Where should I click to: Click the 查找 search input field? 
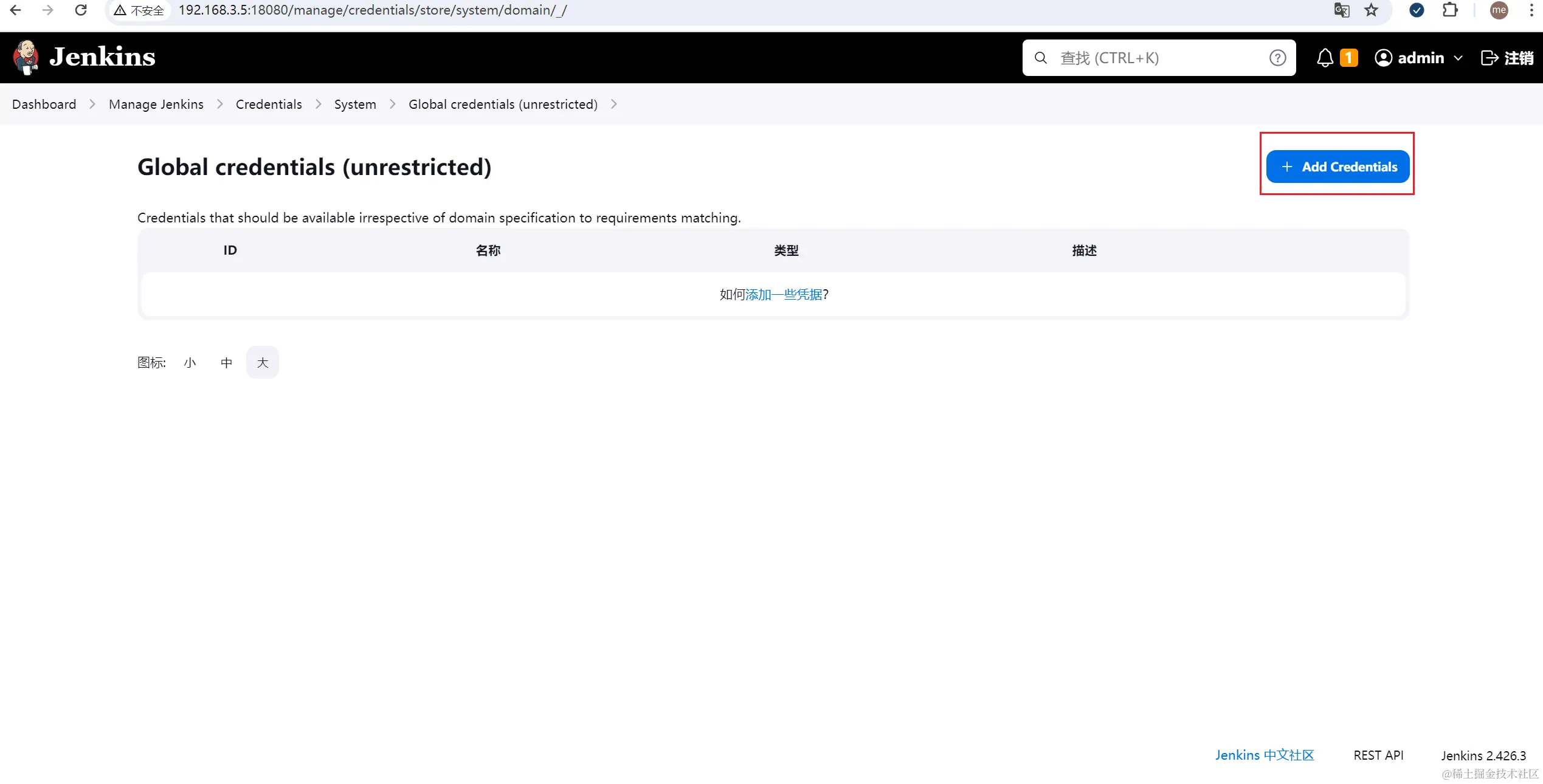pyautogui.click(x=1149, y=57)
